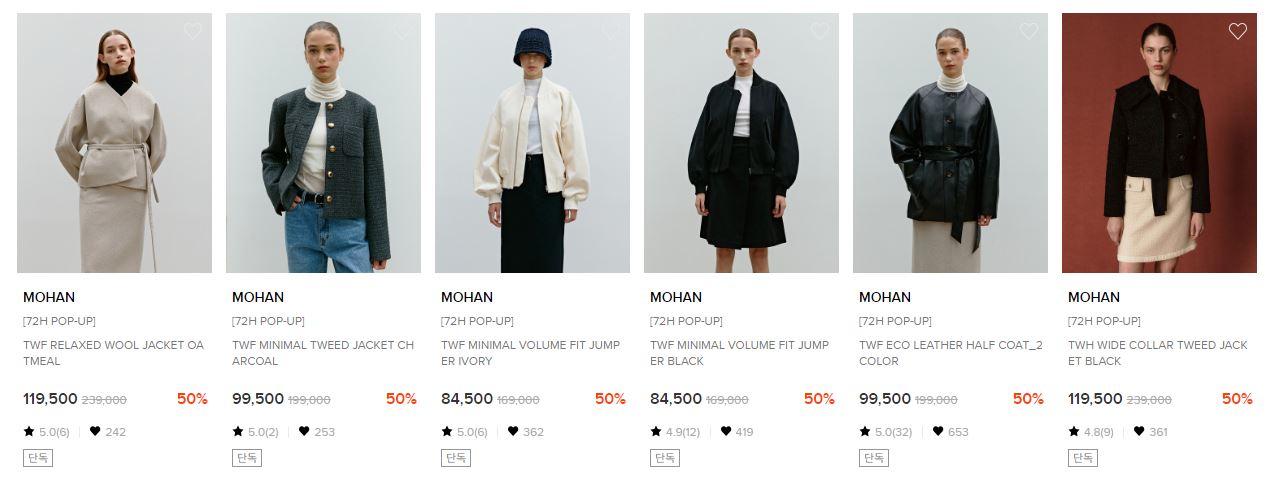1266x499 pixels.
Task: Open red-background tweed jacket product image
Action: point(1159,143)
